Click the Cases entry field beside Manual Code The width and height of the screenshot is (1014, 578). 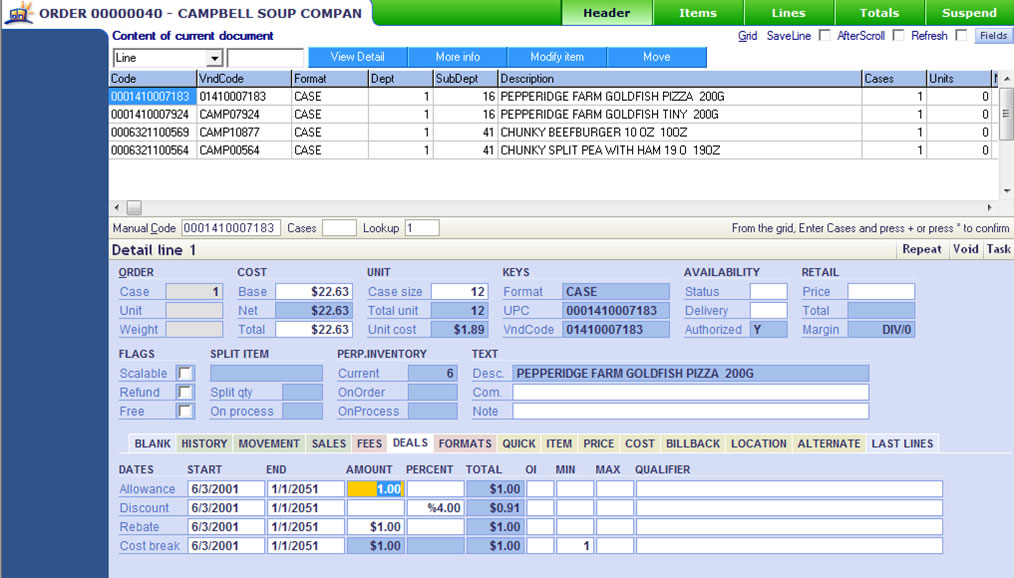(x=339, y=228)
